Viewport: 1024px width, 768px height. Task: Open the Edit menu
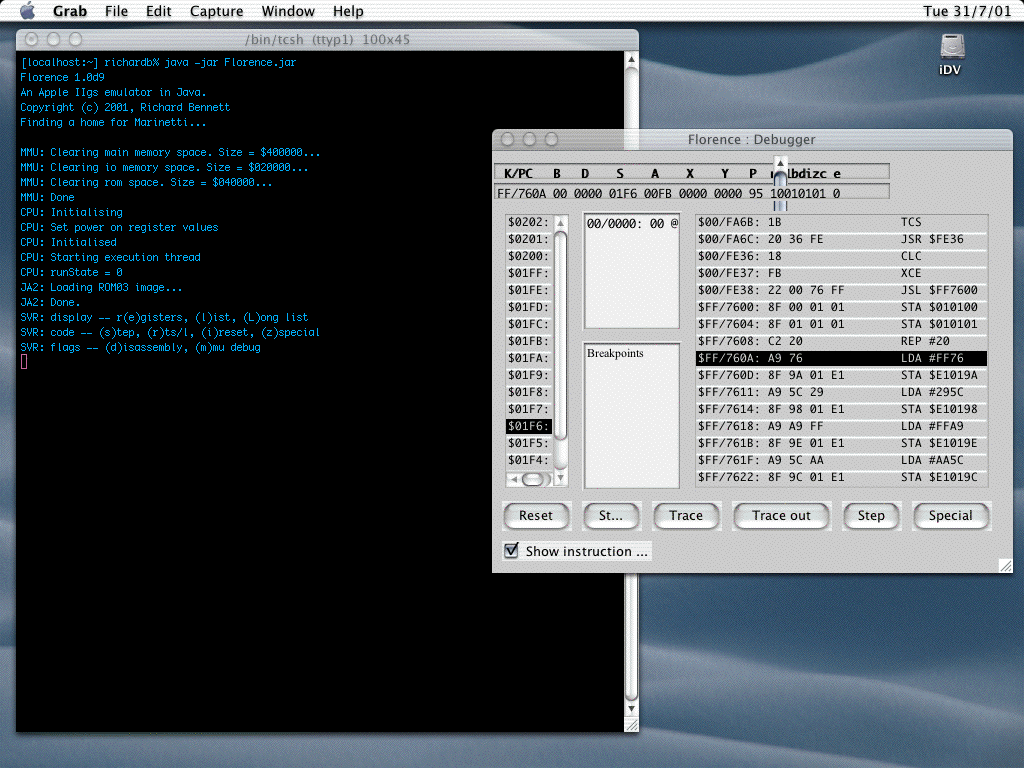click(x=158, y=11)
